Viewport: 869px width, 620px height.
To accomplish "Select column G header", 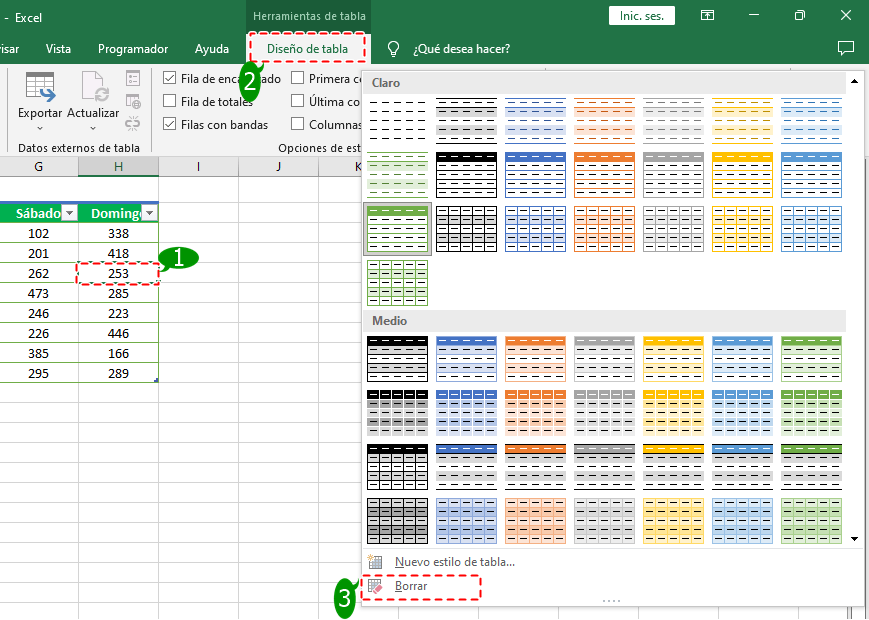I will 39,166.
